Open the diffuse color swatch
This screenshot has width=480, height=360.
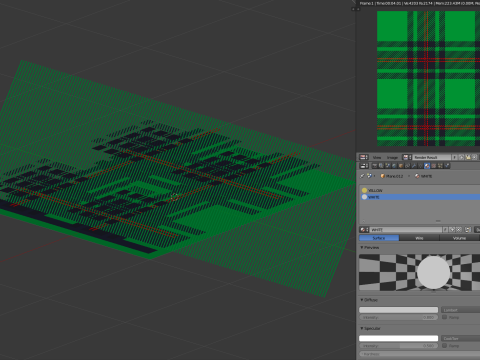(x=399, y=310)
